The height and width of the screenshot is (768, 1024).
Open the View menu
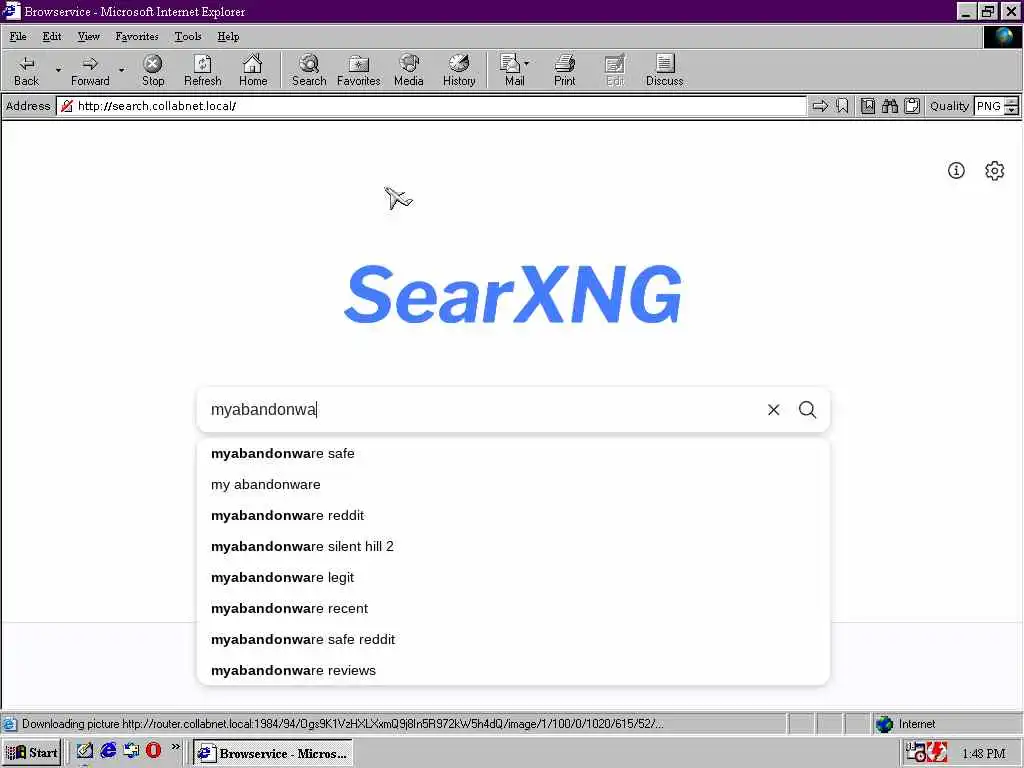88,37
